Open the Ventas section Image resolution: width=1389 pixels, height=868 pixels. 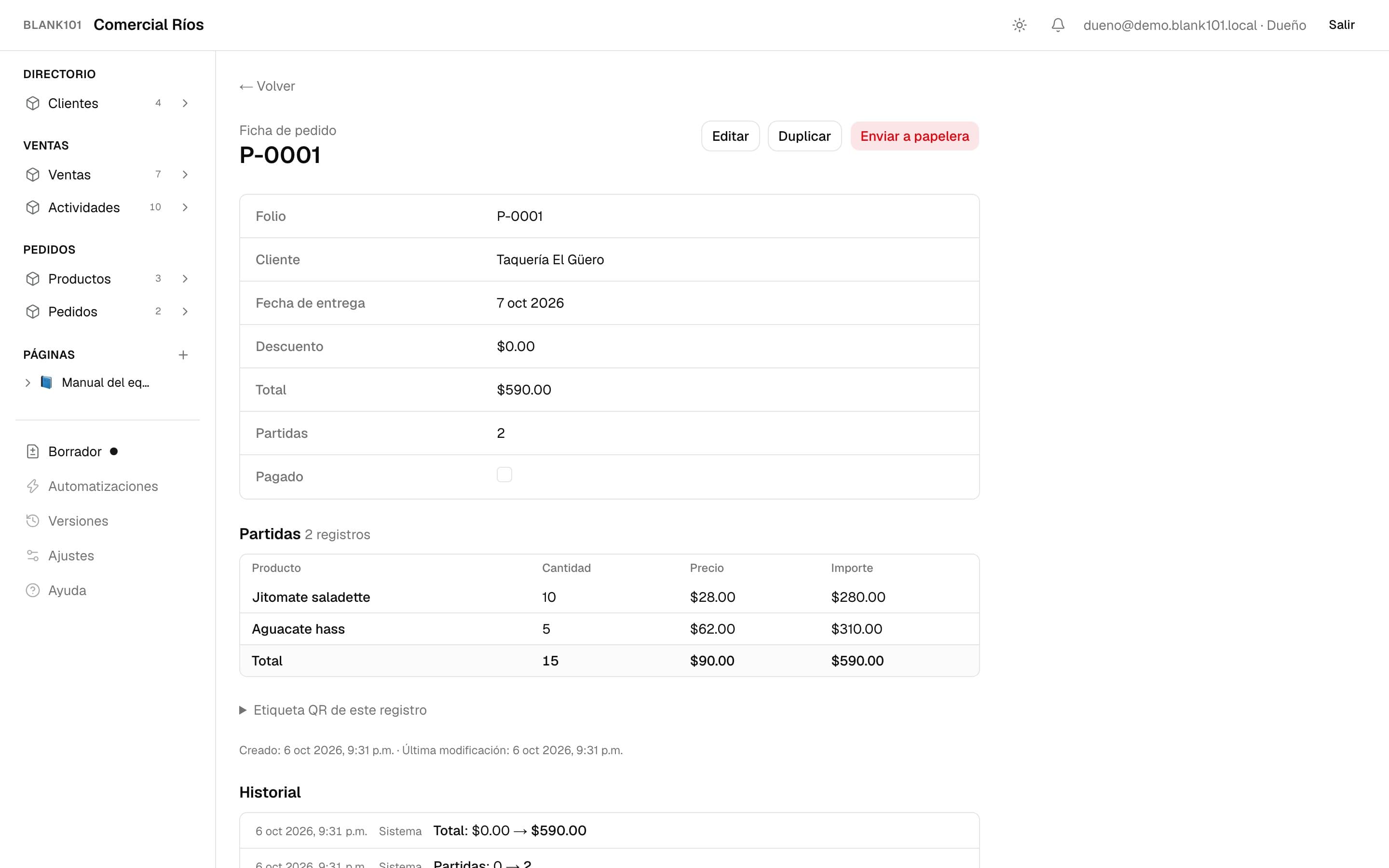click(x=69, y=175)
